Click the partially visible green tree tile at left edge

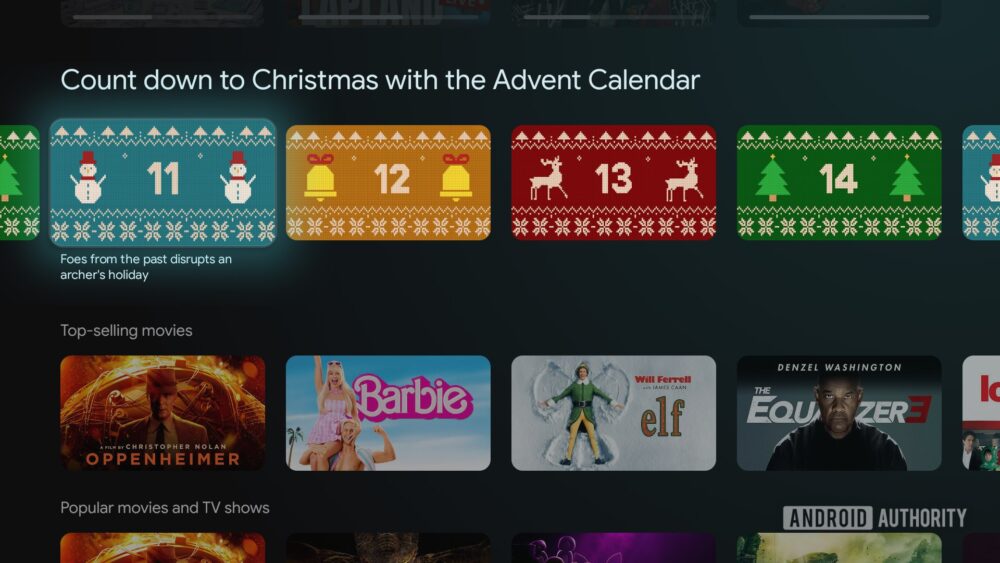click(19, 182)
